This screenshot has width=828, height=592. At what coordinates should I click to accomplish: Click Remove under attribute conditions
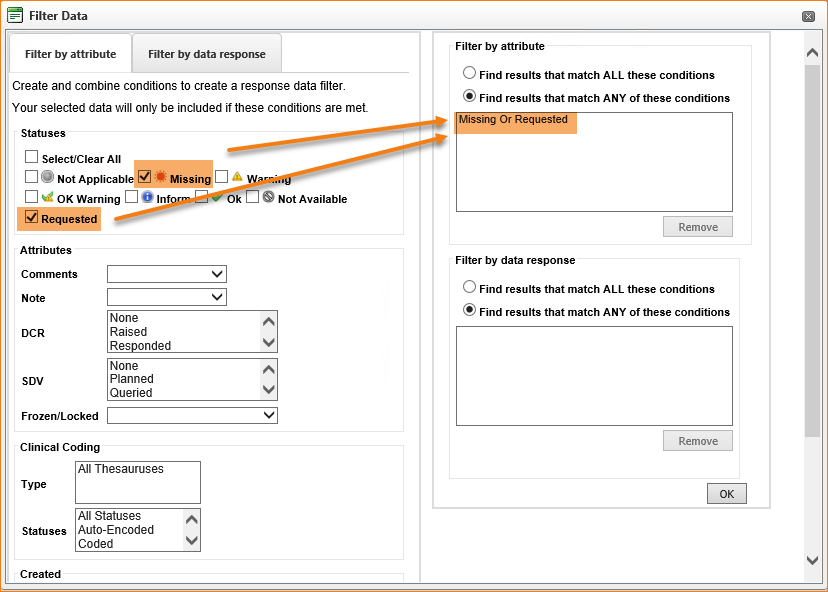pos(698,227)
